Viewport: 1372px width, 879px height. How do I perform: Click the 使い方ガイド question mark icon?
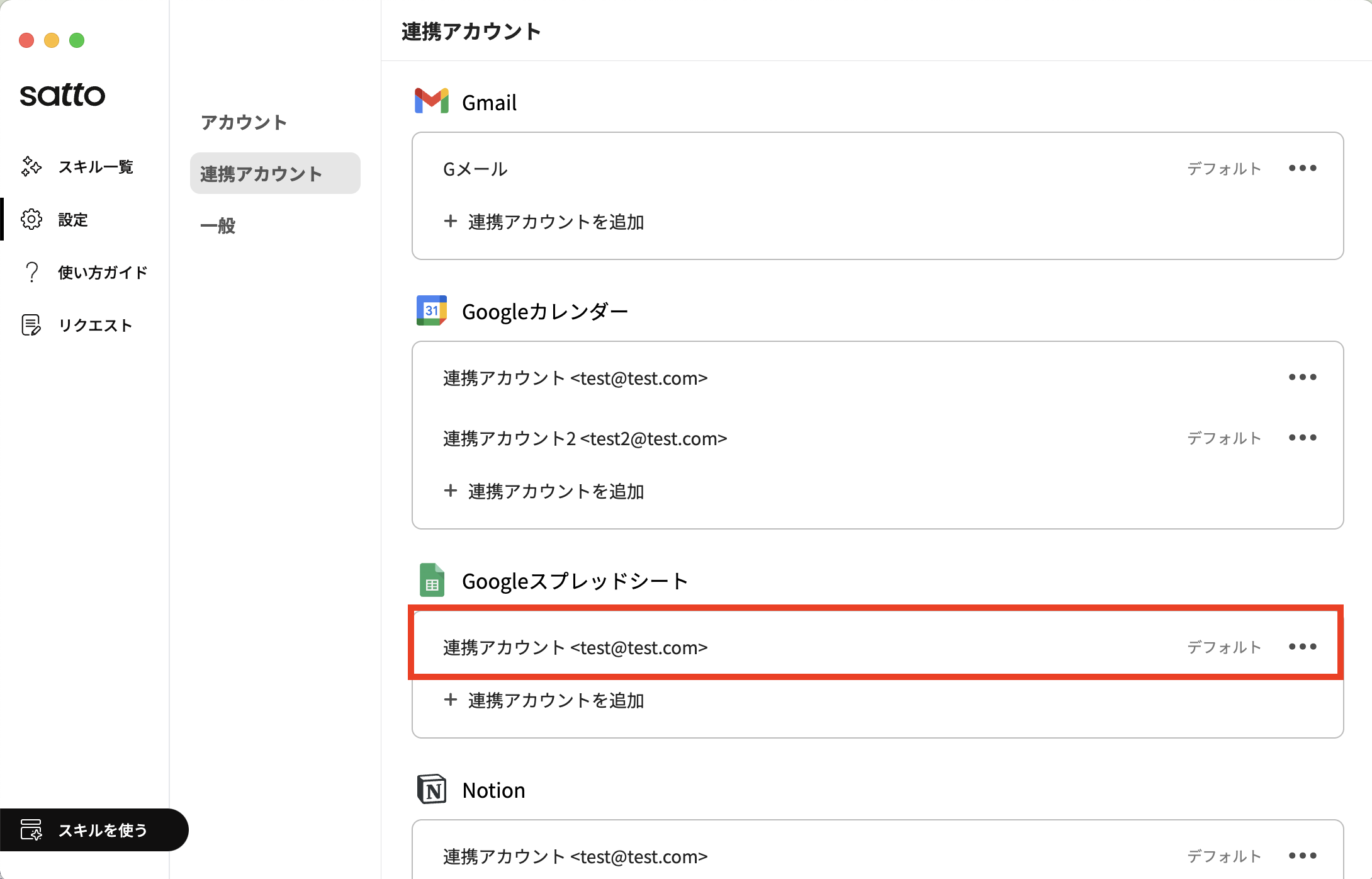pyautogui.click(x=31, y=272)
